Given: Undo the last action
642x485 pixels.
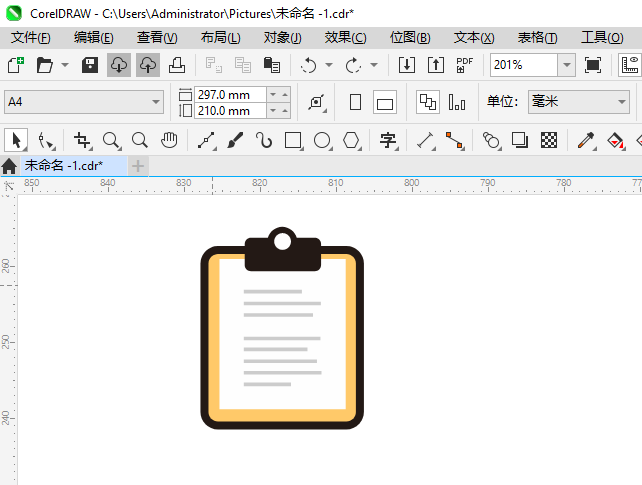Looking at the screenshot, I should coord(308,65).
